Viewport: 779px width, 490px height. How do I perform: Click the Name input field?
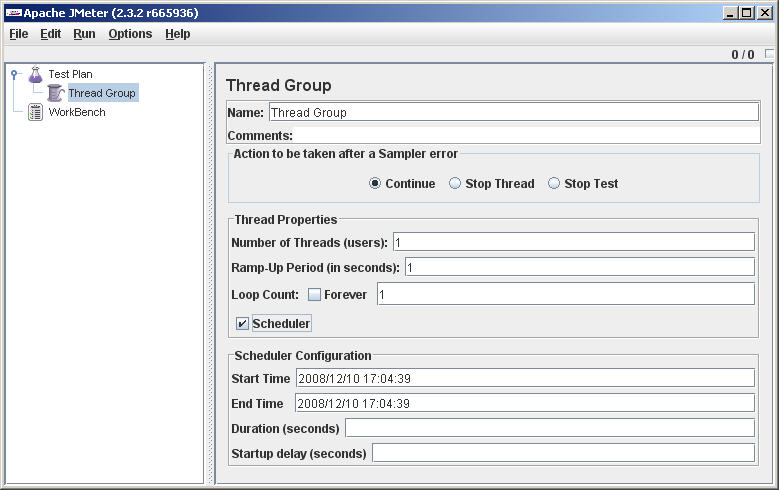click(514, 112)
